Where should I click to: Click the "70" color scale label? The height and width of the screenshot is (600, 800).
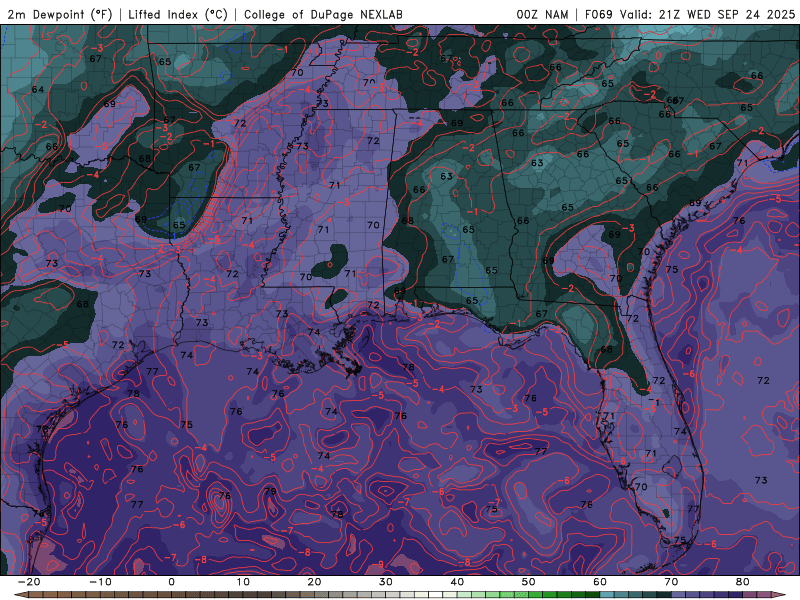(x=671, y=582)
